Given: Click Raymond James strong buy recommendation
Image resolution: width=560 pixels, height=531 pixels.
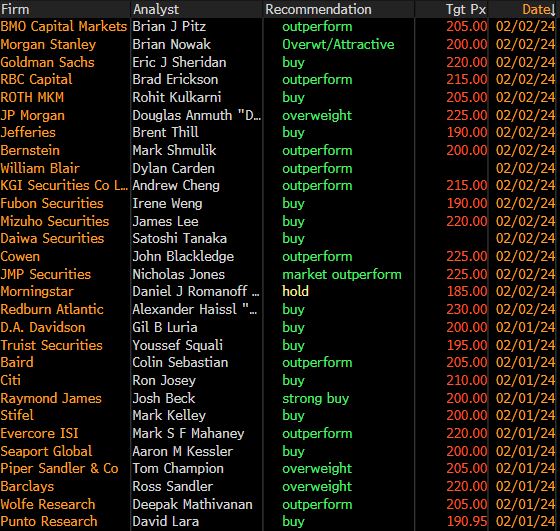Looking at the screenshot, I should coord(315,398).
